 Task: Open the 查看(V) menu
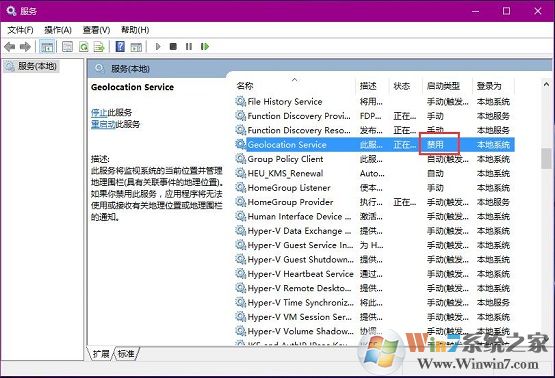(96, 30)
